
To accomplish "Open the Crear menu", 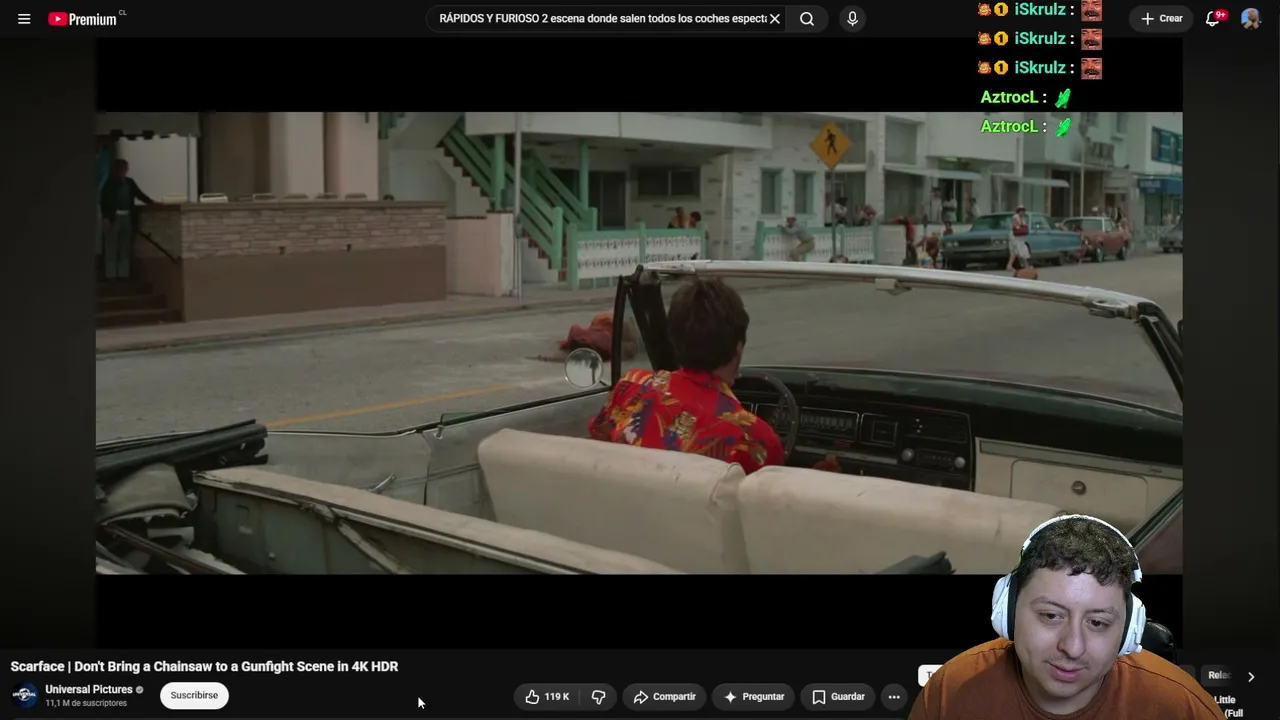I will 1162,19.
